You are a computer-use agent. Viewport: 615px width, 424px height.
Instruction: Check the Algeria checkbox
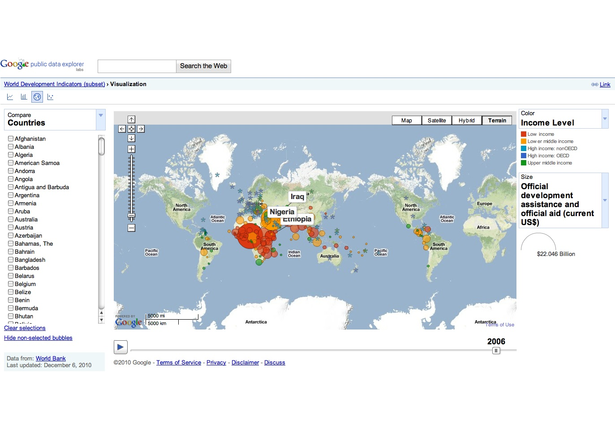click(x=11, y=155)
